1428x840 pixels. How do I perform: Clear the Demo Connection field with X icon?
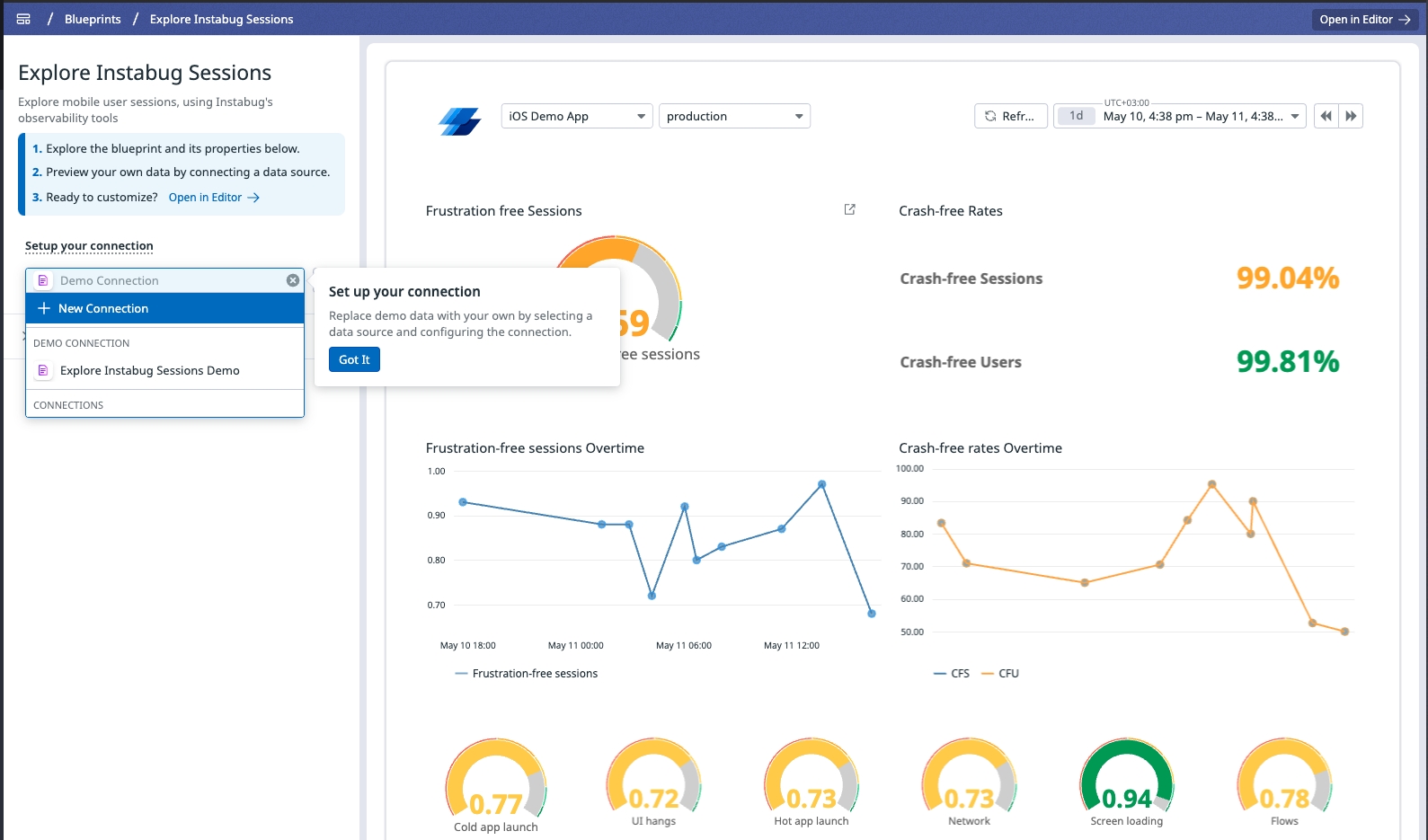(x=292, y=280)
